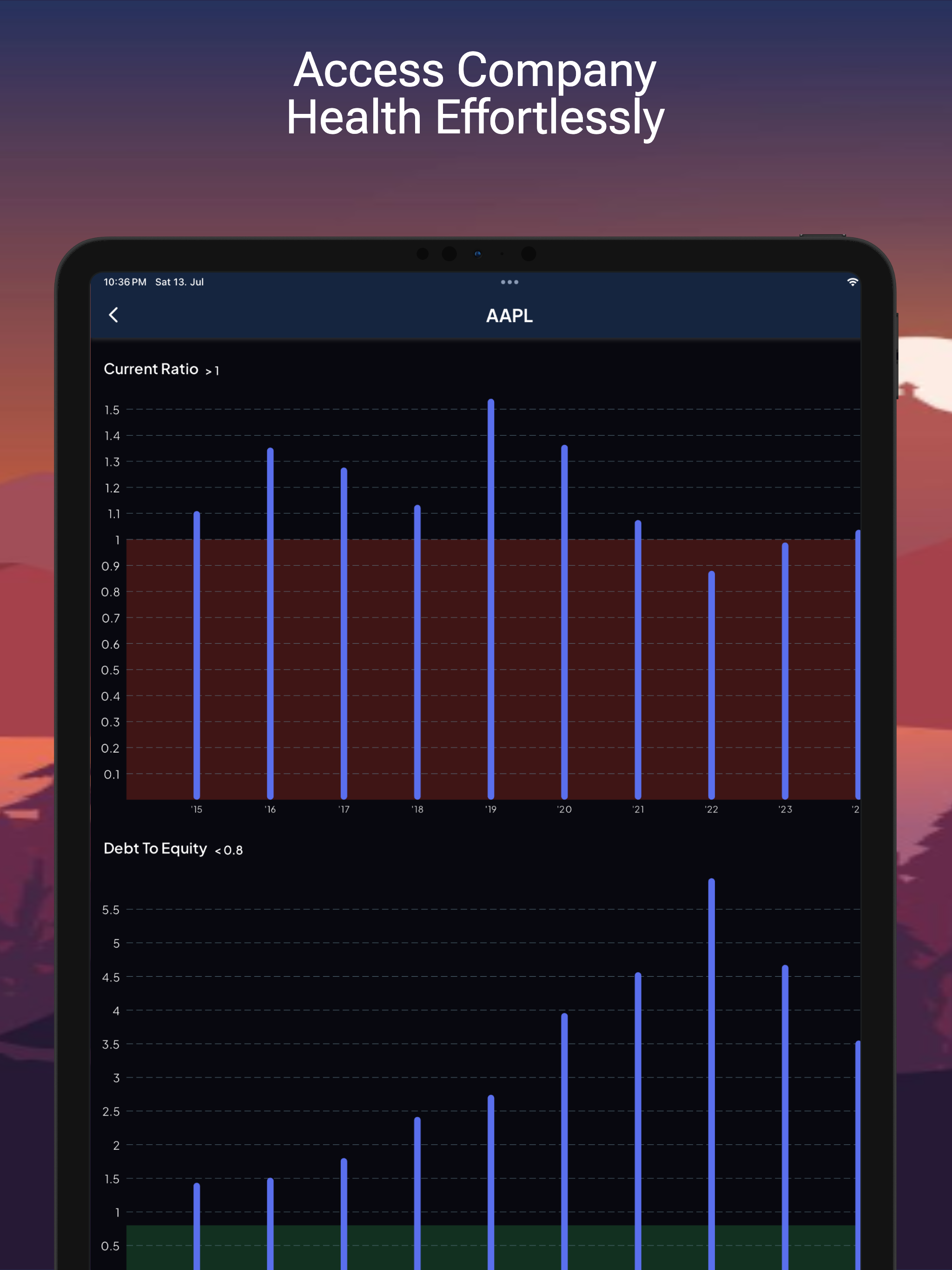Tap the '17 x-axis year label

(344, 809)
